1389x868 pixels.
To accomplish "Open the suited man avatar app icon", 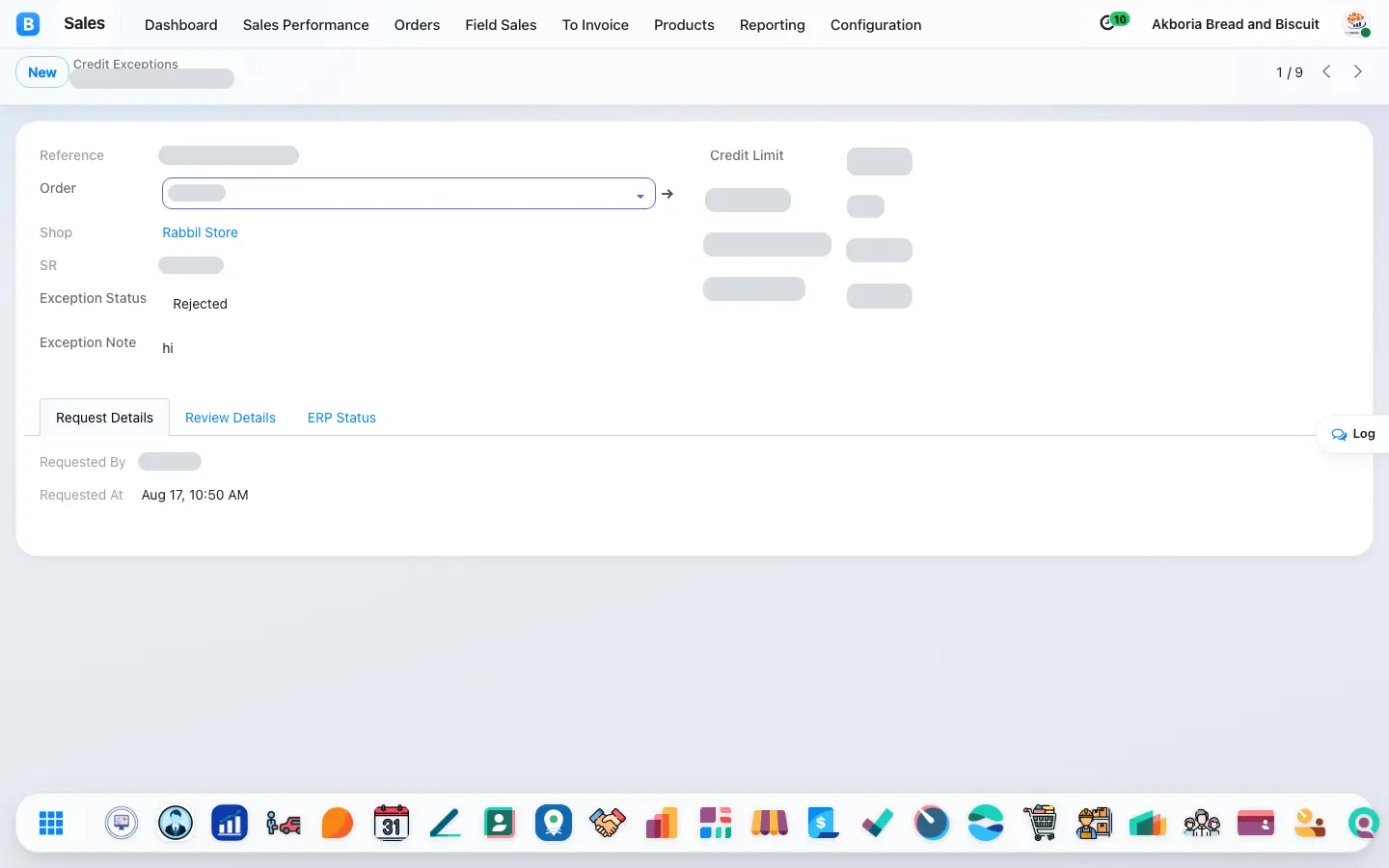I will [x=176, y=823].
